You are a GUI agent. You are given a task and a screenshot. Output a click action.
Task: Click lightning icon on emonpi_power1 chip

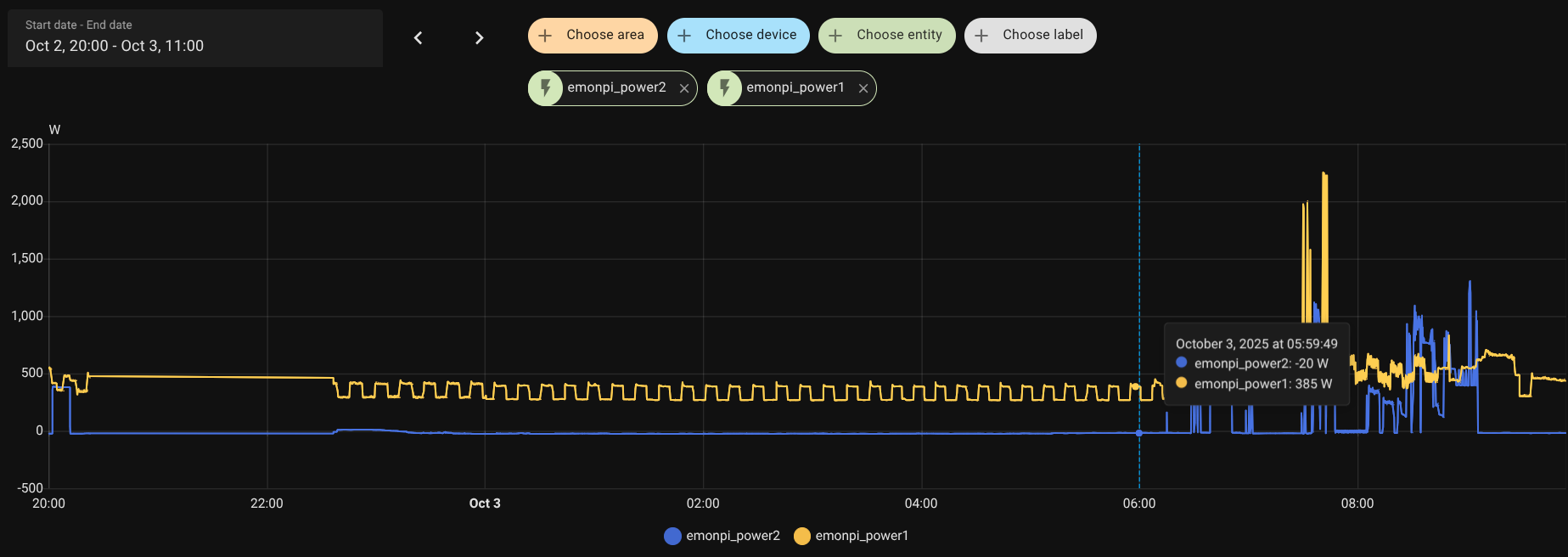[725, 87]
